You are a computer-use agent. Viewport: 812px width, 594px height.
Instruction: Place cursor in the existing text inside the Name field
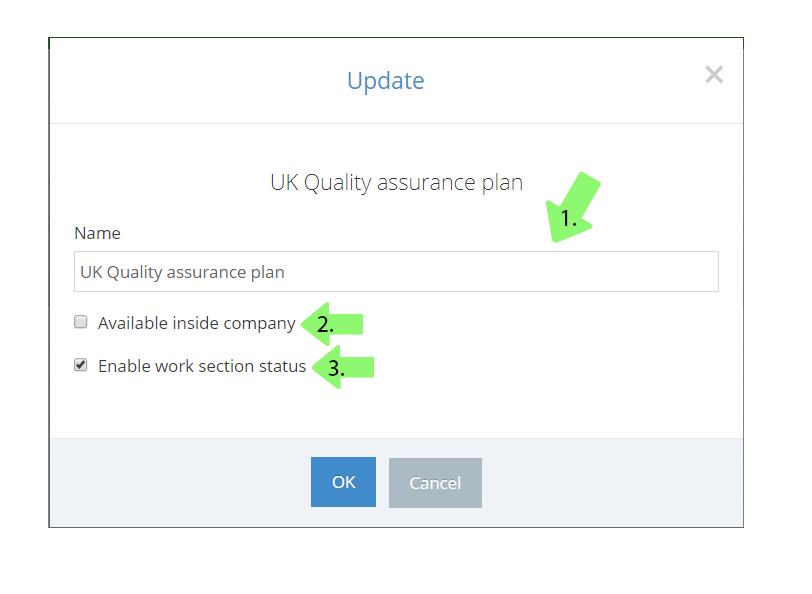click(182, 272)
